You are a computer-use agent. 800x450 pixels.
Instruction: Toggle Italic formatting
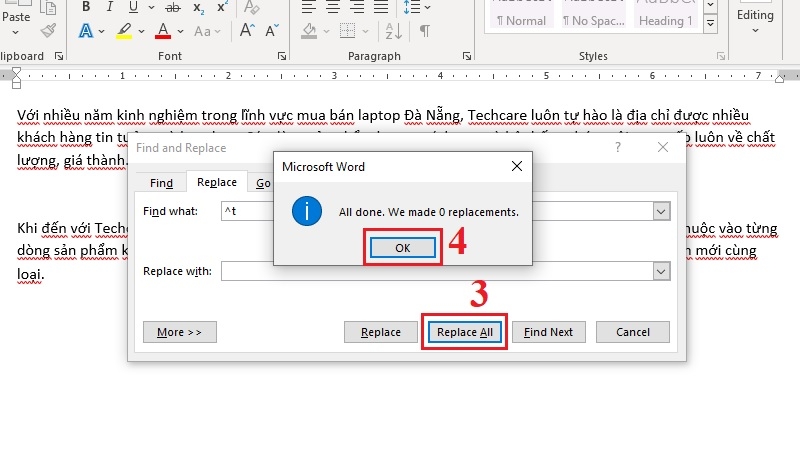(109, 7)
